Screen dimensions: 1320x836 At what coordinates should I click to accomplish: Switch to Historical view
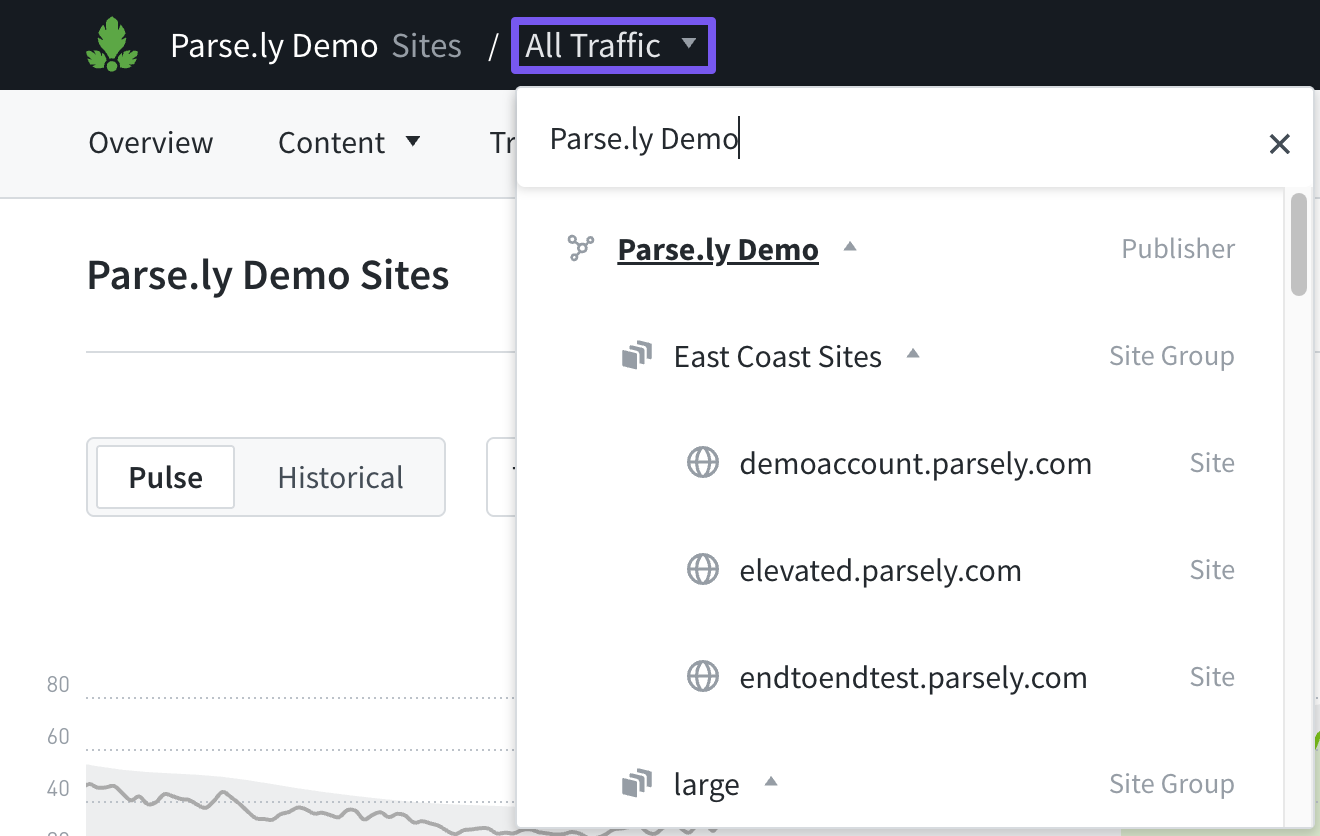point(340,477)
